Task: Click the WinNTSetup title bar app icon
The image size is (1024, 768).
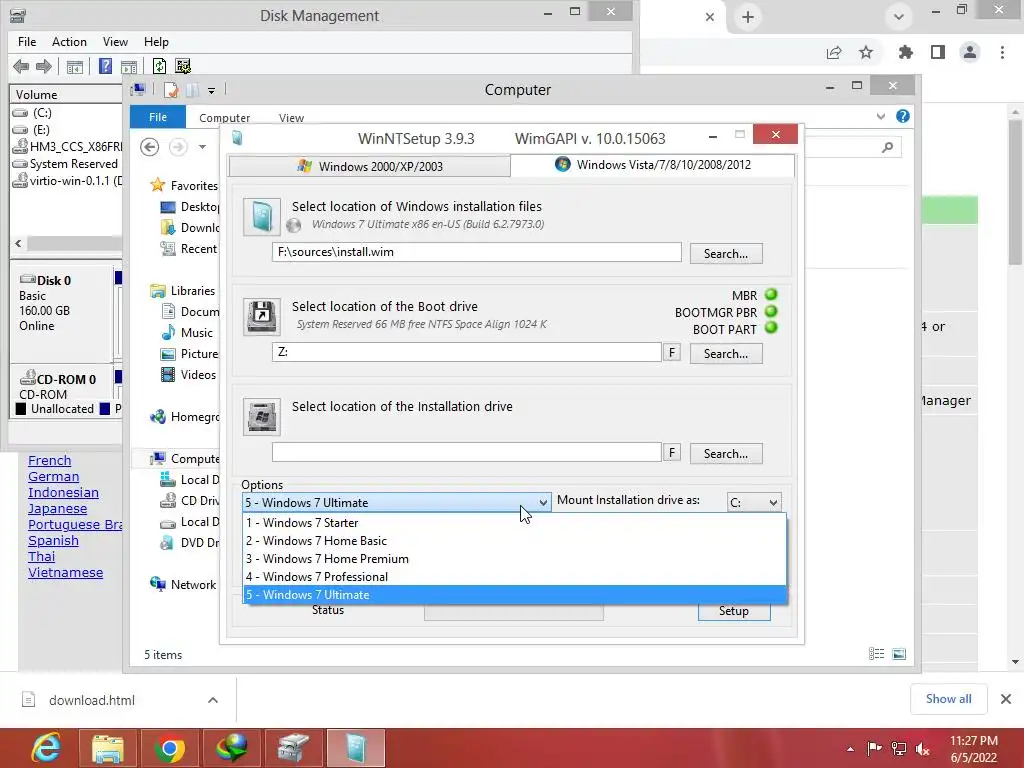Action: [x=237, y=138]
